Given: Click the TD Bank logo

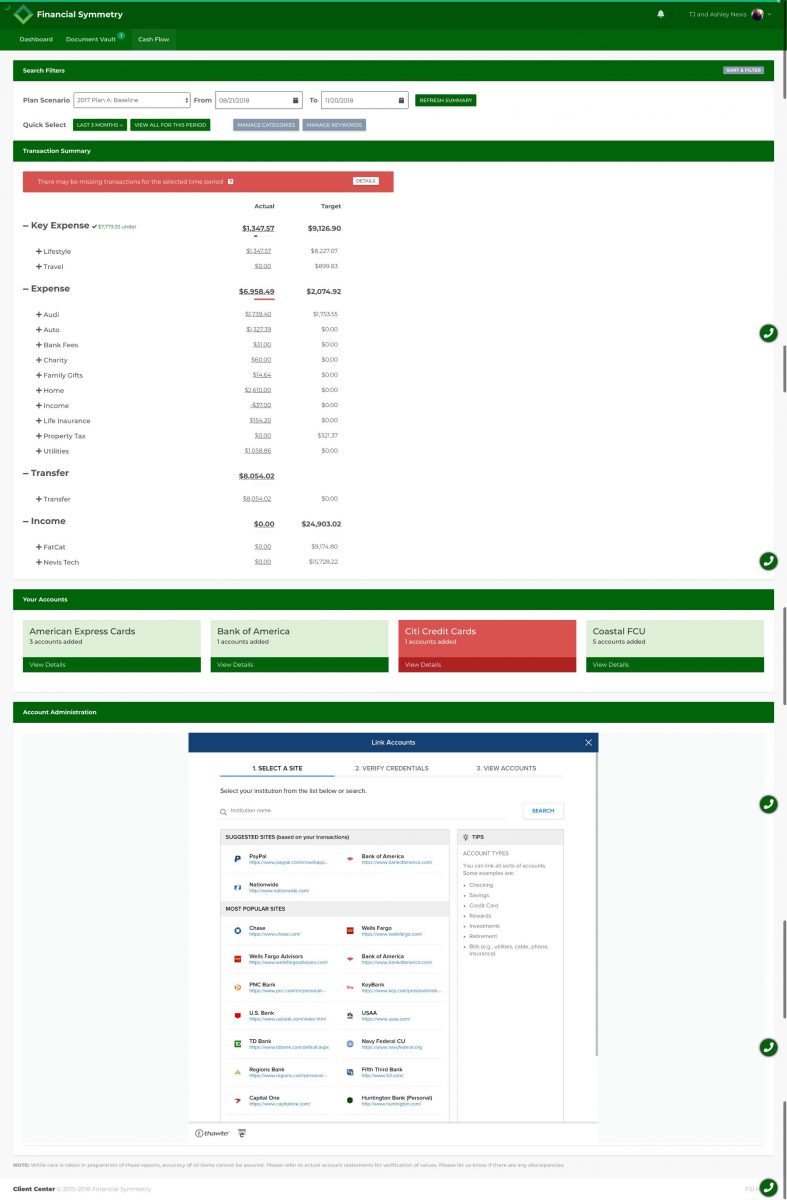Looking at the screenshot, I should click(236, 1044).
